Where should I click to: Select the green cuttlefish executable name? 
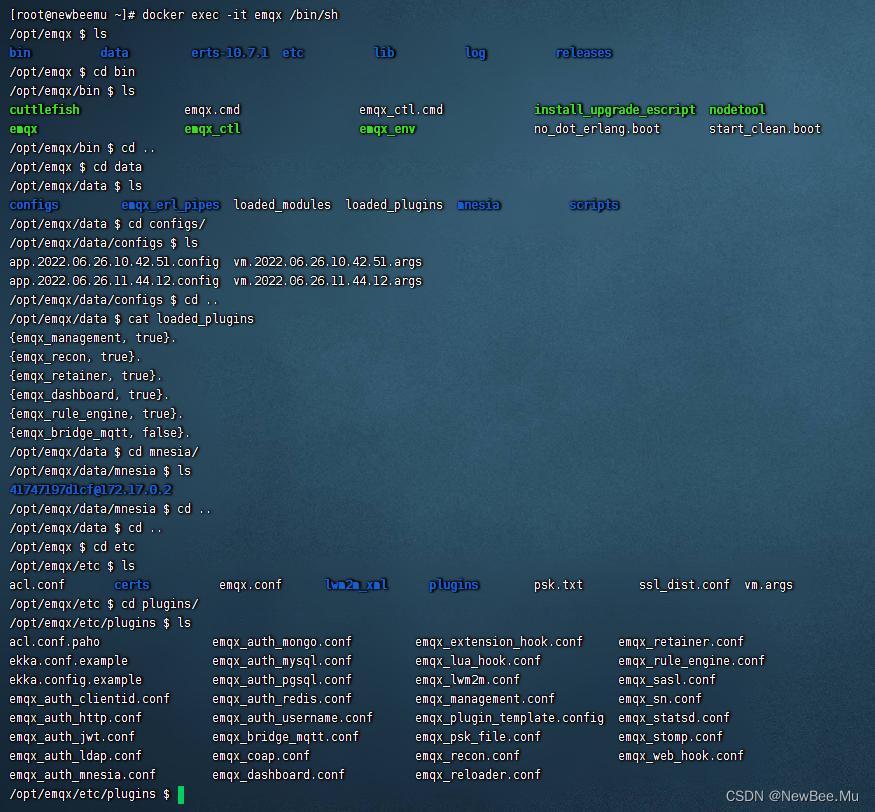click(44, 110)
